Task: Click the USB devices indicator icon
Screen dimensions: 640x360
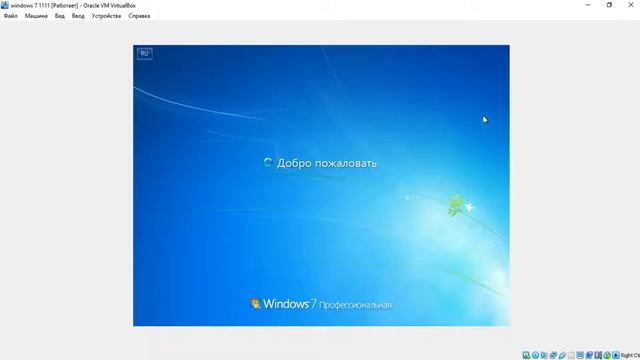Action: pyautogui.click(x=562, y=355)
